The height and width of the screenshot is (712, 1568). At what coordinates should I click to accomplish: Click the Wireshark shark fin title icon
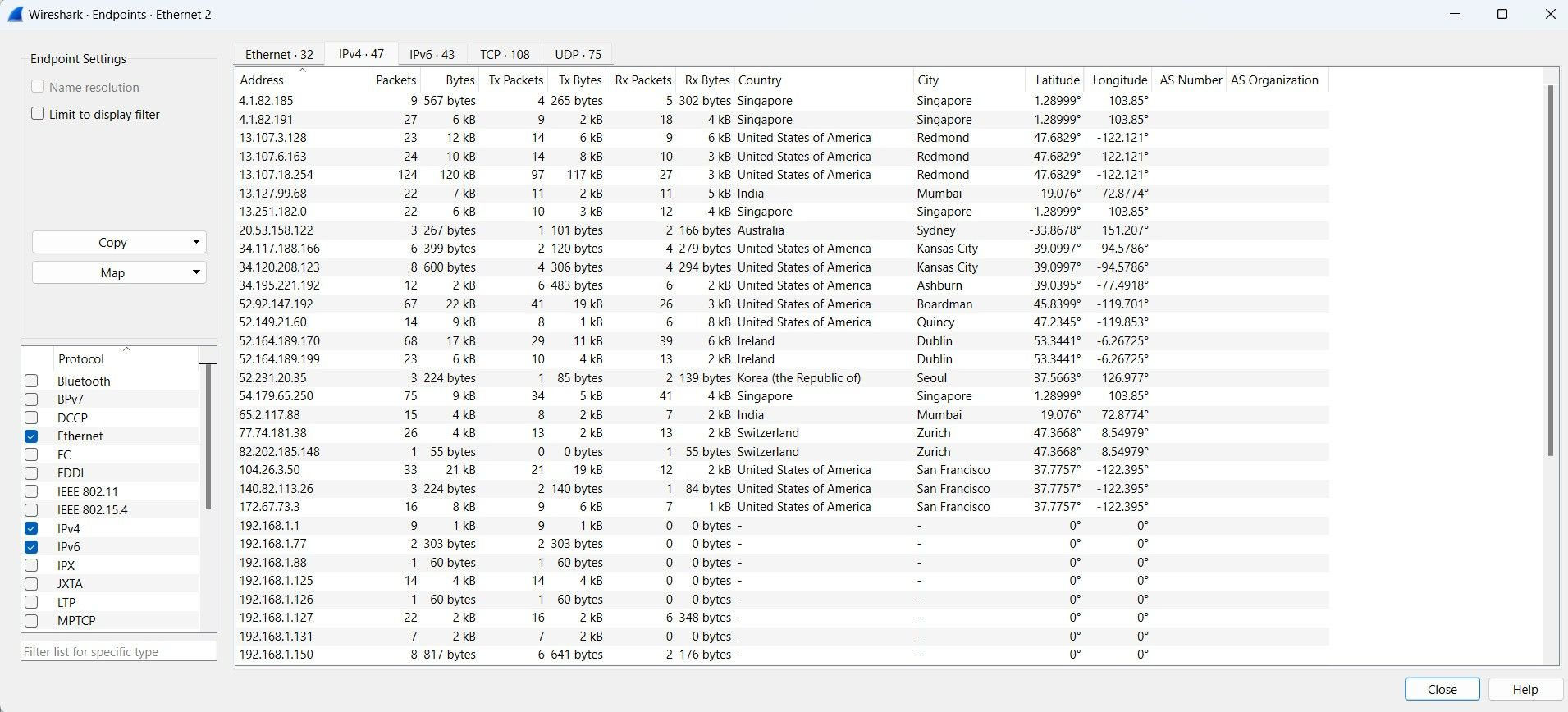[14, 14]
